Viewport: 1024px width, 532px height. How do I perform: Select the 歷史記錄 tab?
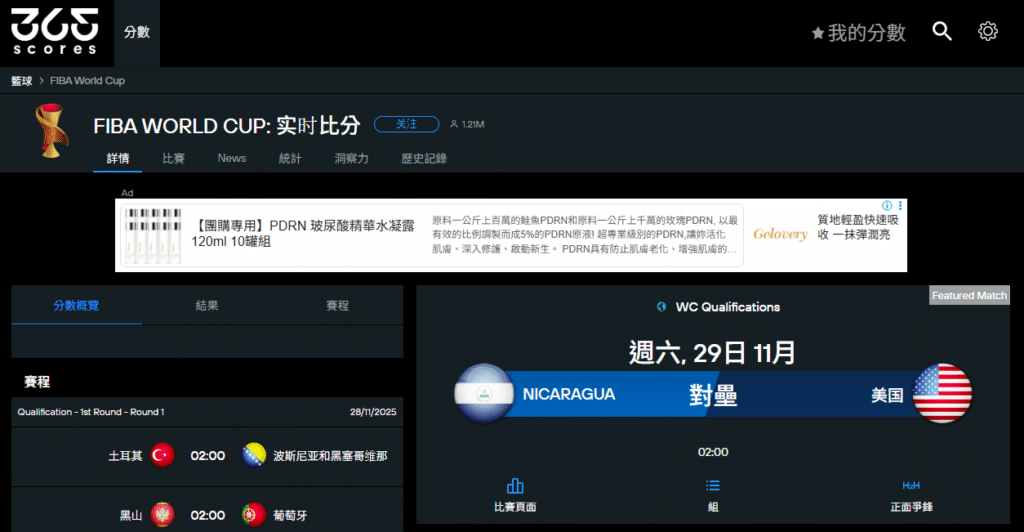coord(424,158)
